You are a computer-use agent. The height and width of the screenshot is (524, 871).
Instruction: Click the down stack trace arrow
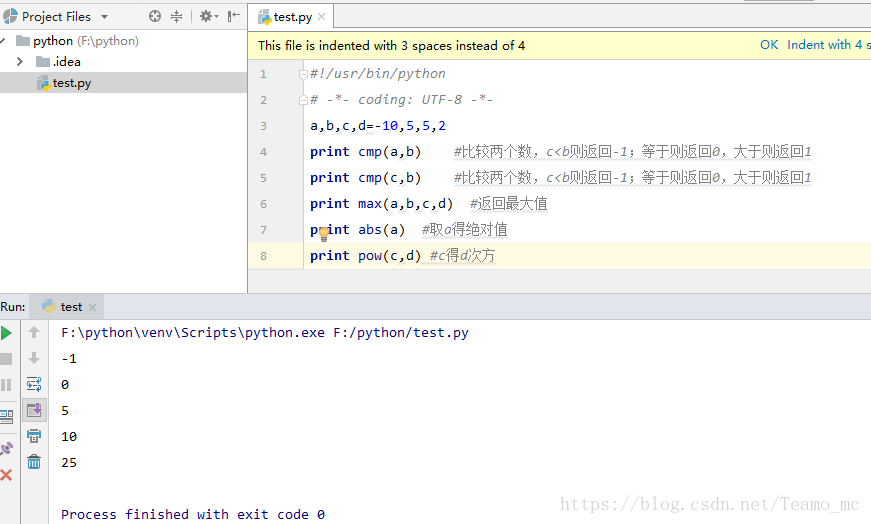tap(34, 358)
